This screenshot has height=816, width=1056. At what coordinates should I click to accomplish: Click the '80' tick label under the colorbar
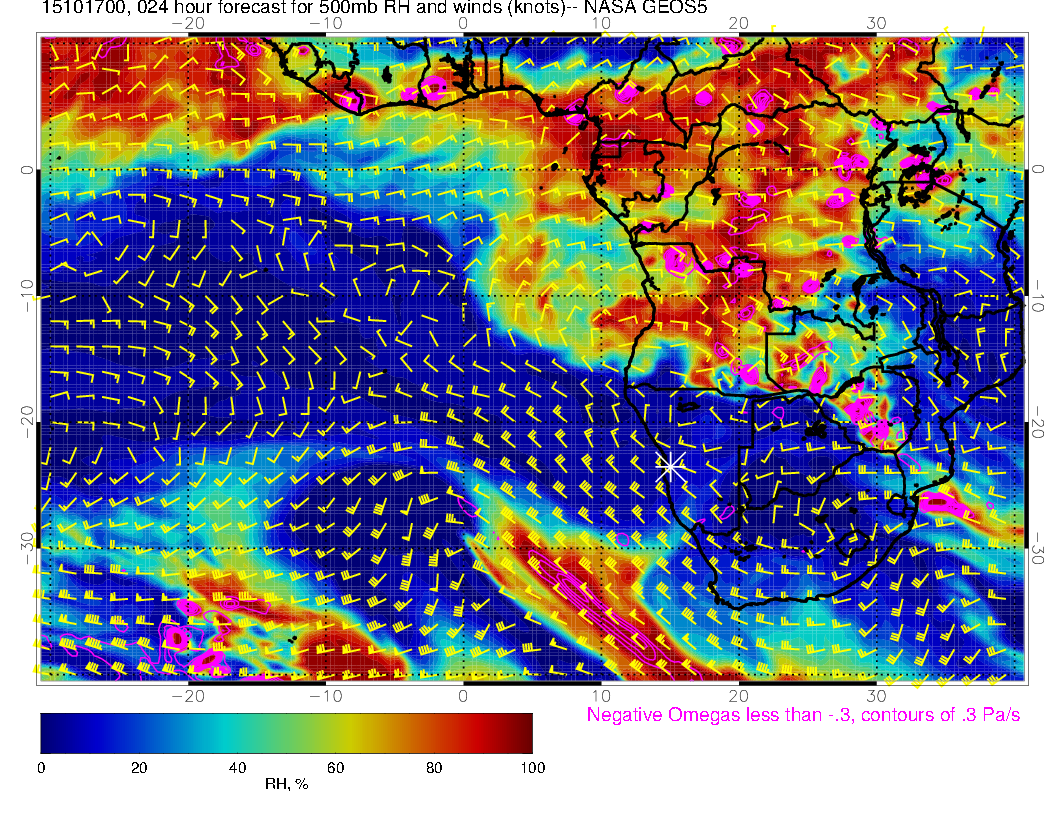coord(434,768)
